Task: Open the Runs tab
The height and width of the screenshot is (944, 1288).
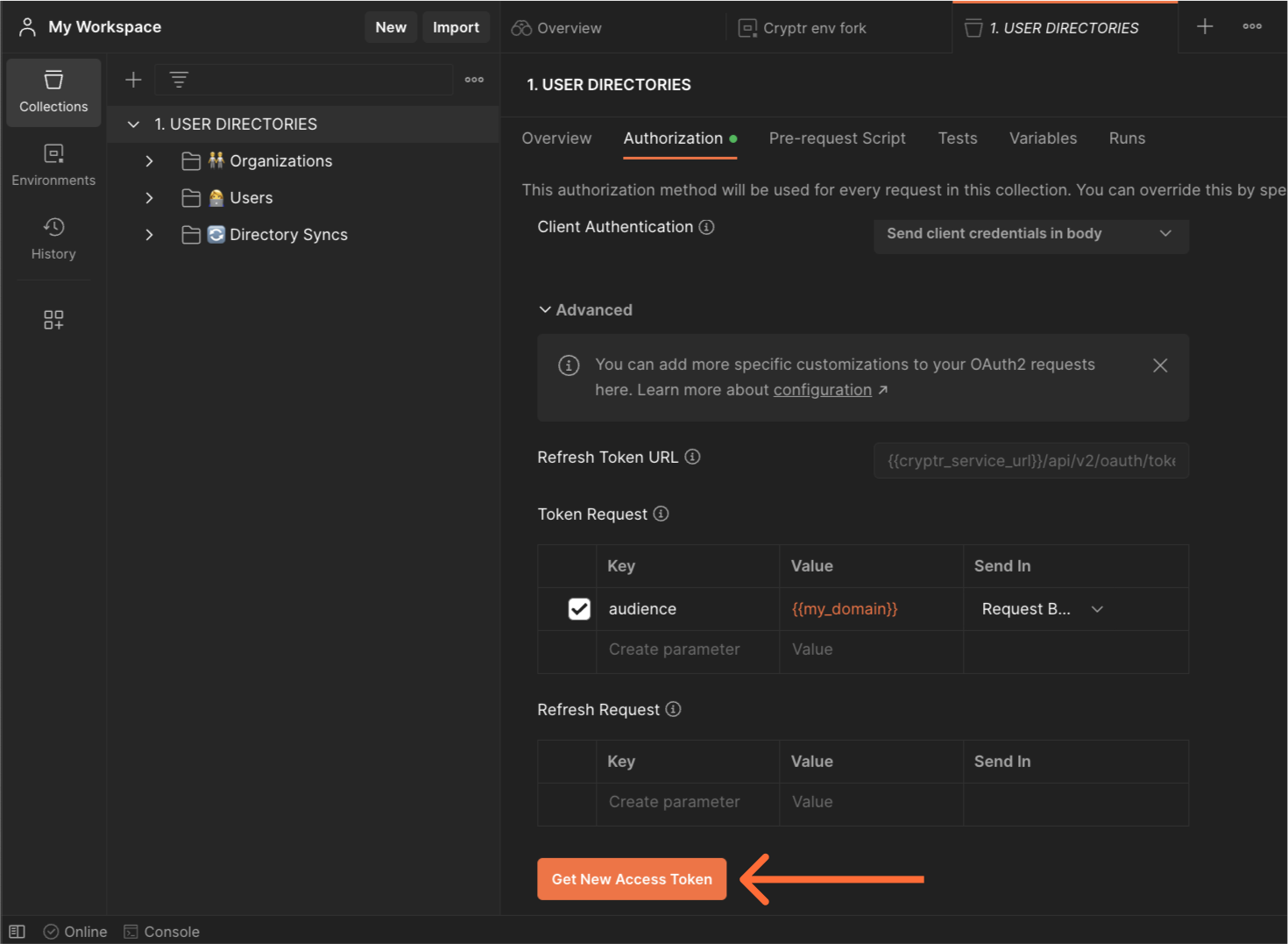Action: [x=1127, y=138]
